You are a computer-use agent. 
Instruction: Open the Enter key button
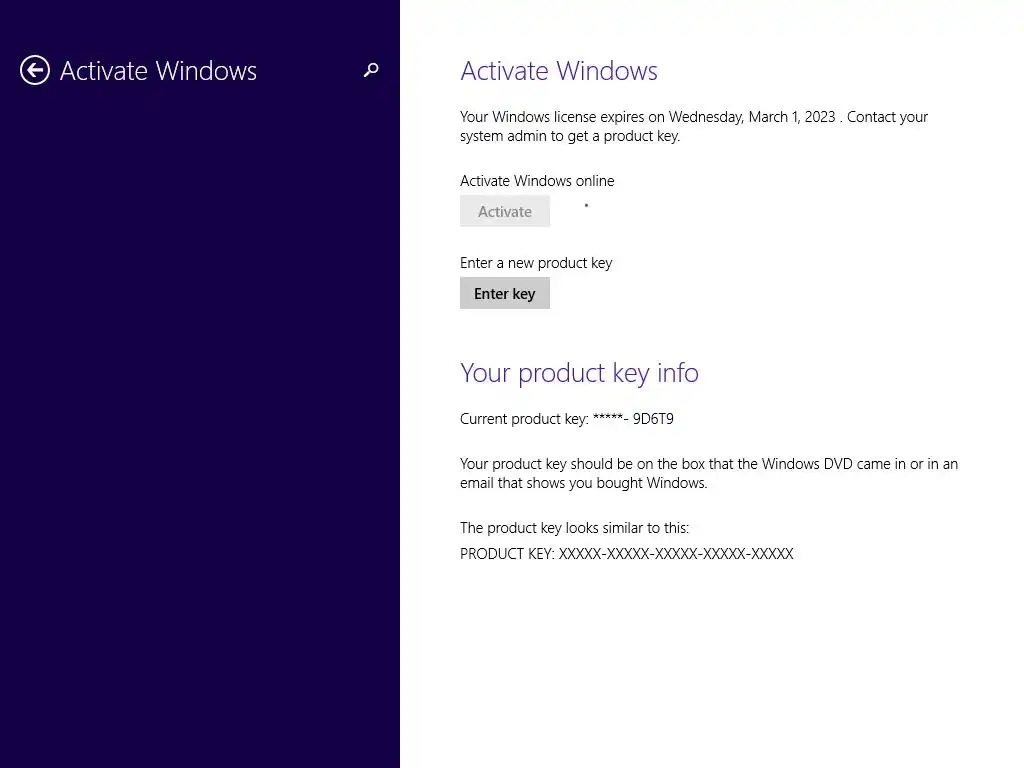pyautogui.click(x=505, y=293)
